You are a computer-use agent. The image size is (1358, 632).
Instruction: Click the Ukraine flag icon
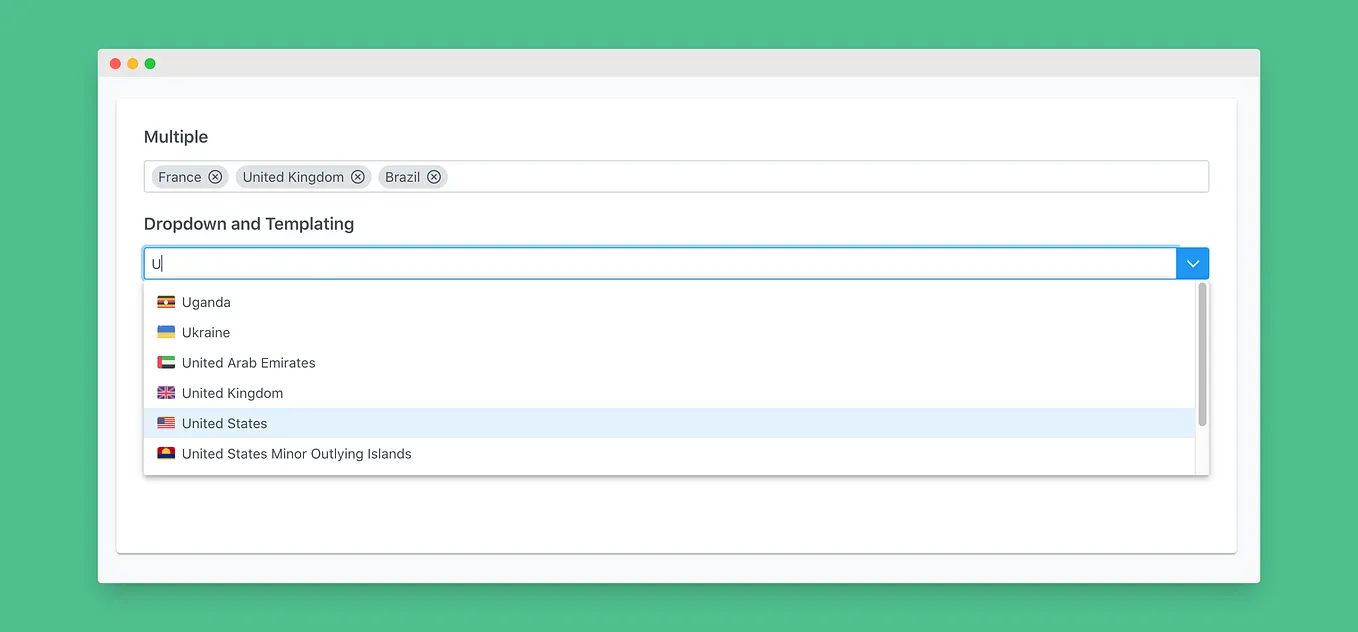(x=166, y=331)
